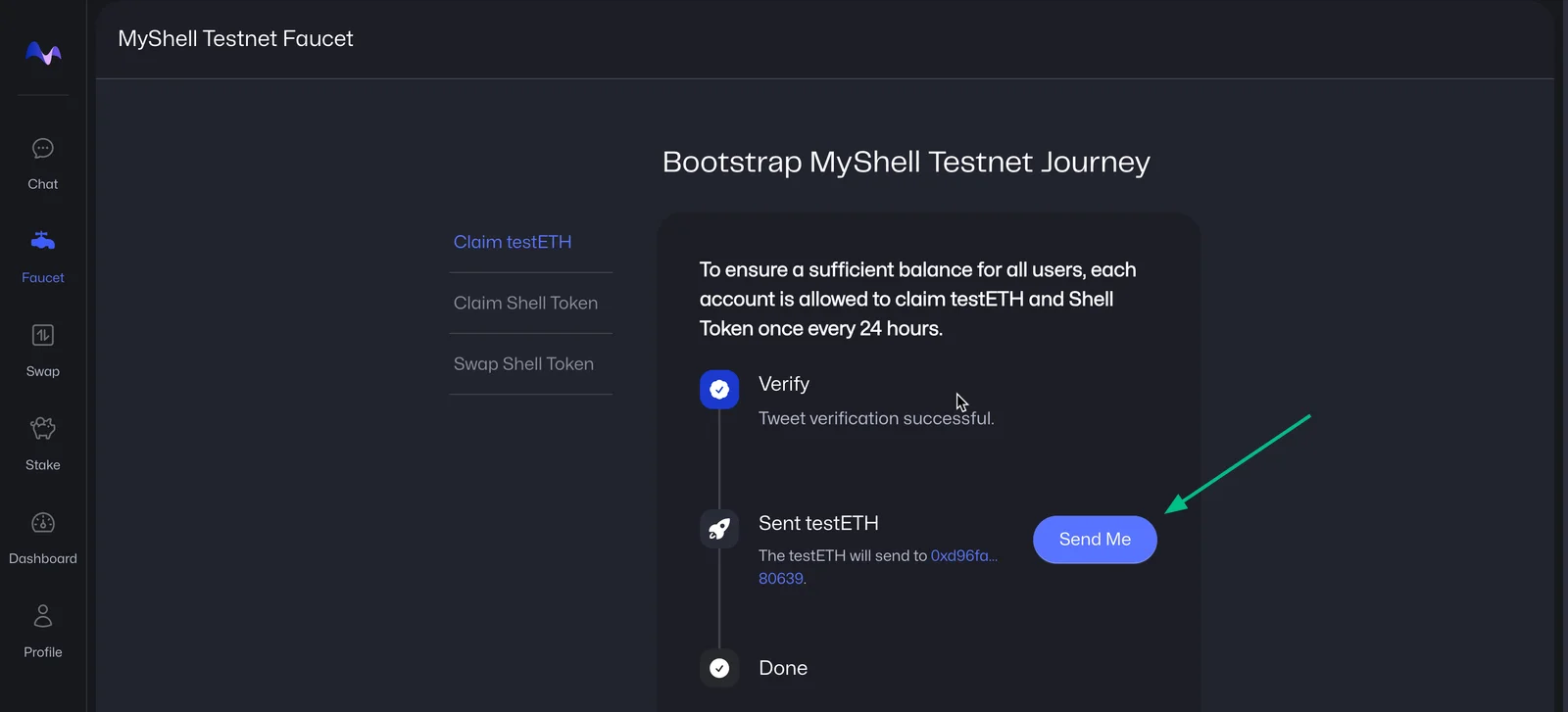This screenshot has width=1568, height=712.
Task: Select the Faucet icon in sidebar
Action: coord(43,240)
